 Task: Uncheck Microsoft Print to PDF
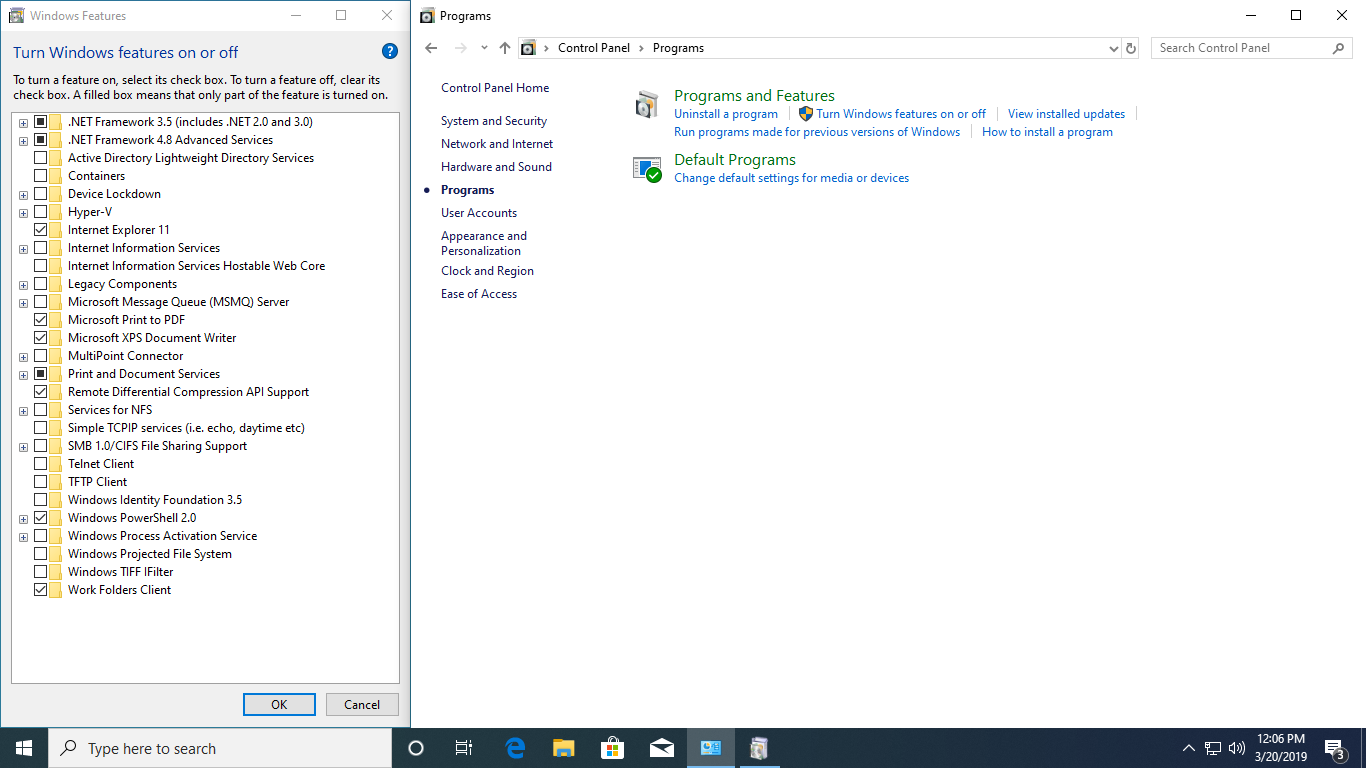tap(41, 320)
